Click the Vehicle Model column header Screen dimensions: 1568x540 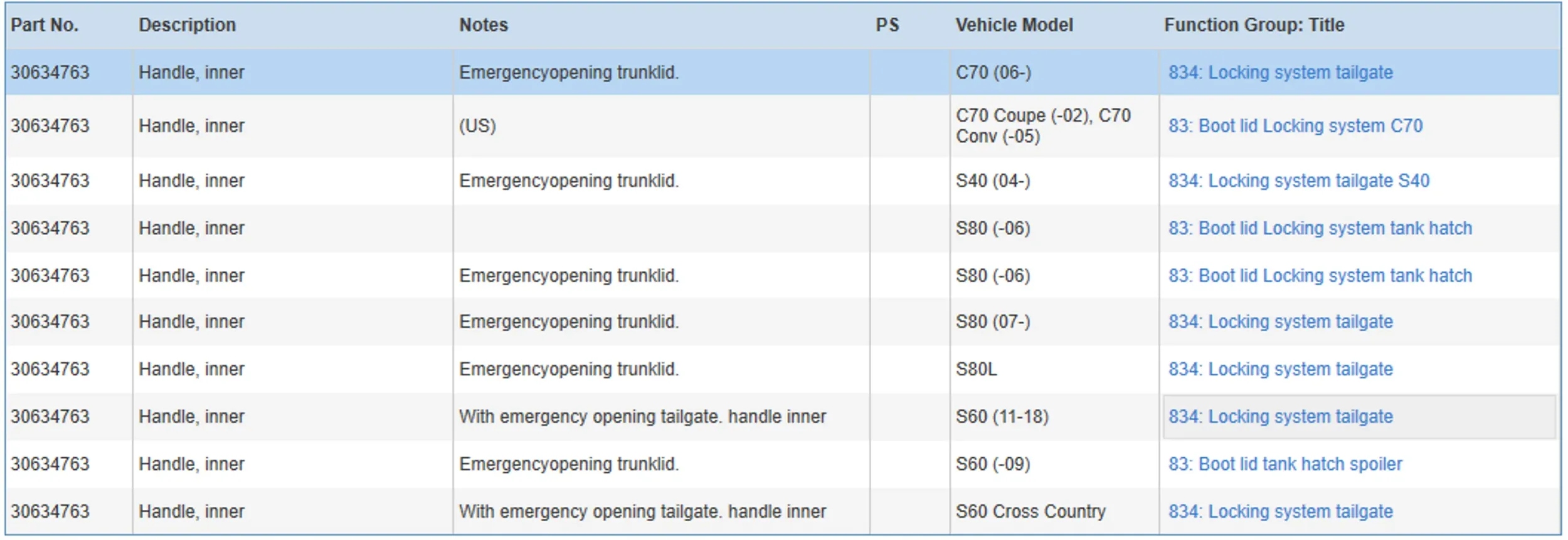(x=1014, y=25)
